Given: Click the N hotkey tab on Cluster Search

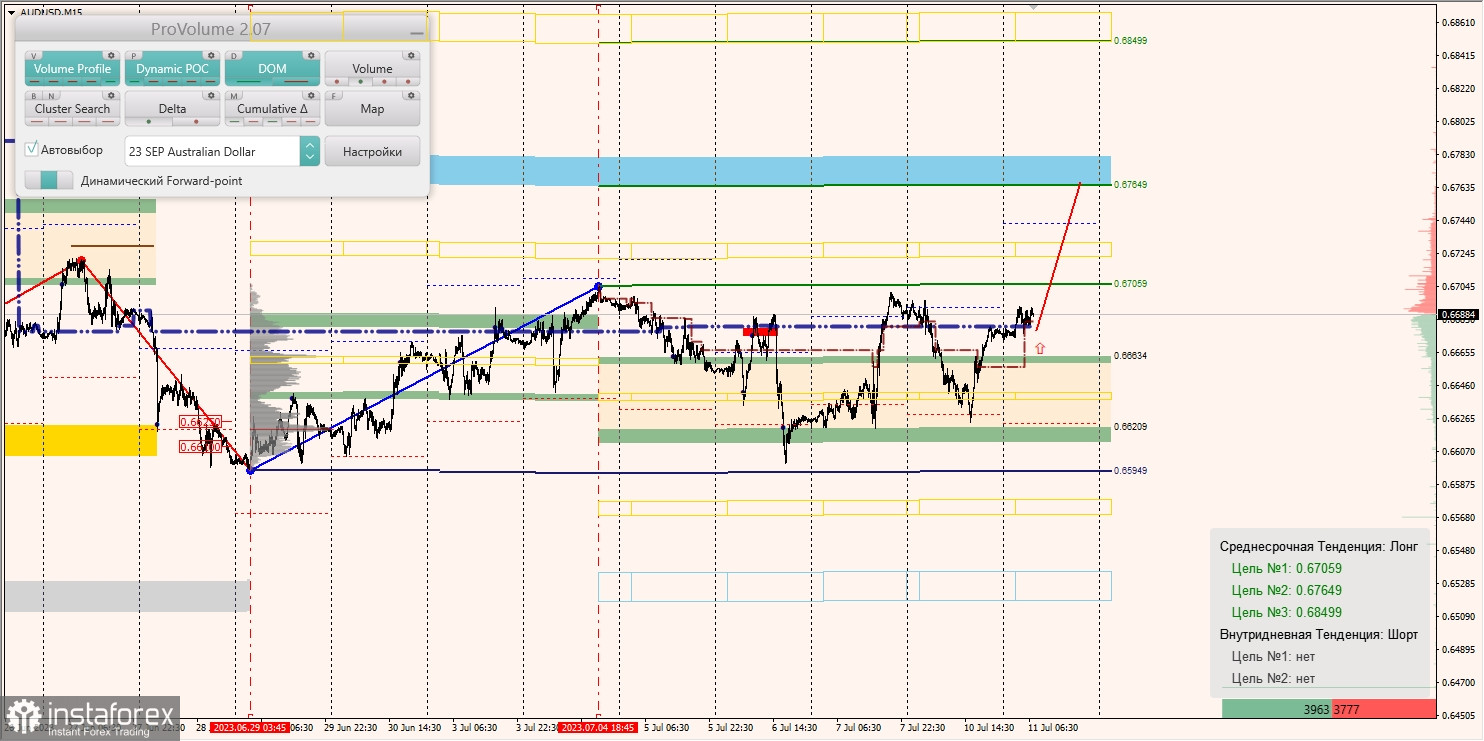Looking at the screenshot, I should tap(51, 95).
